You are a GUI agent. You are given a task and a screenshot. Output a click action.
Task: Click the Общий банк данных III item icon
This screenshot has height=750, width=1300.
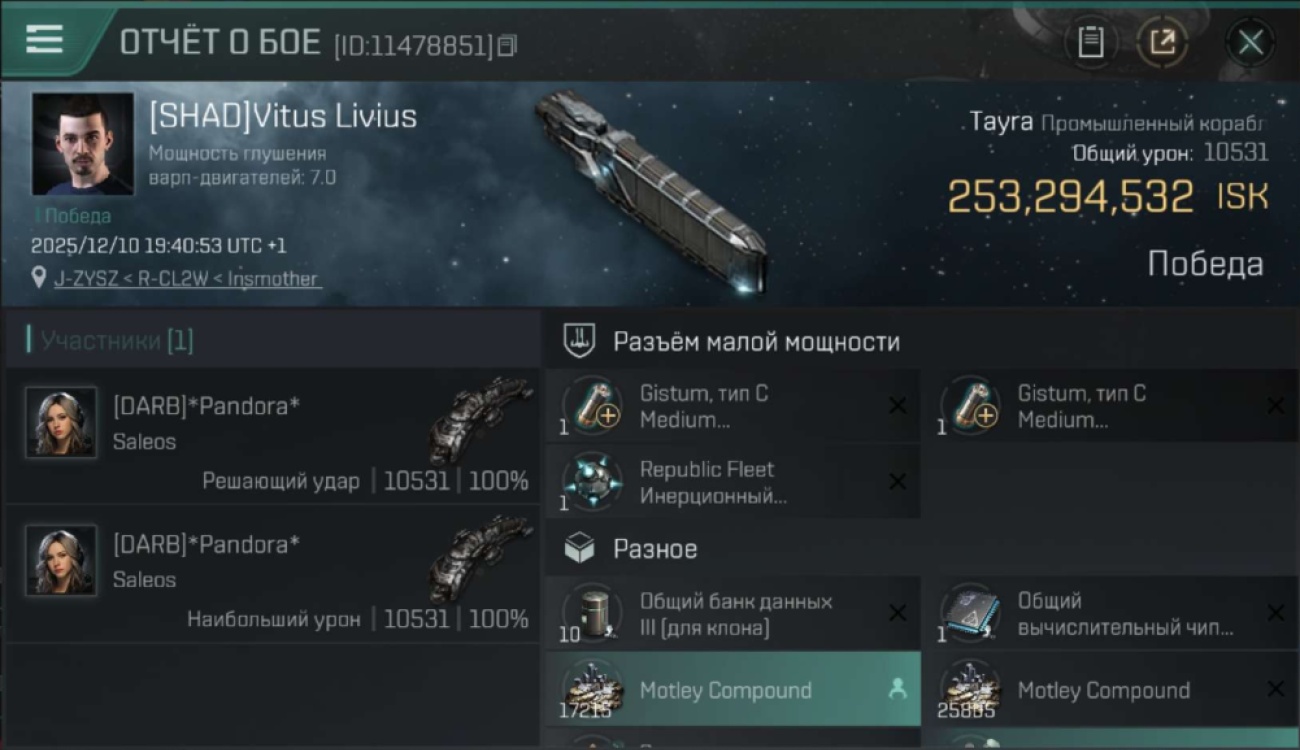[x=592, y=613]
